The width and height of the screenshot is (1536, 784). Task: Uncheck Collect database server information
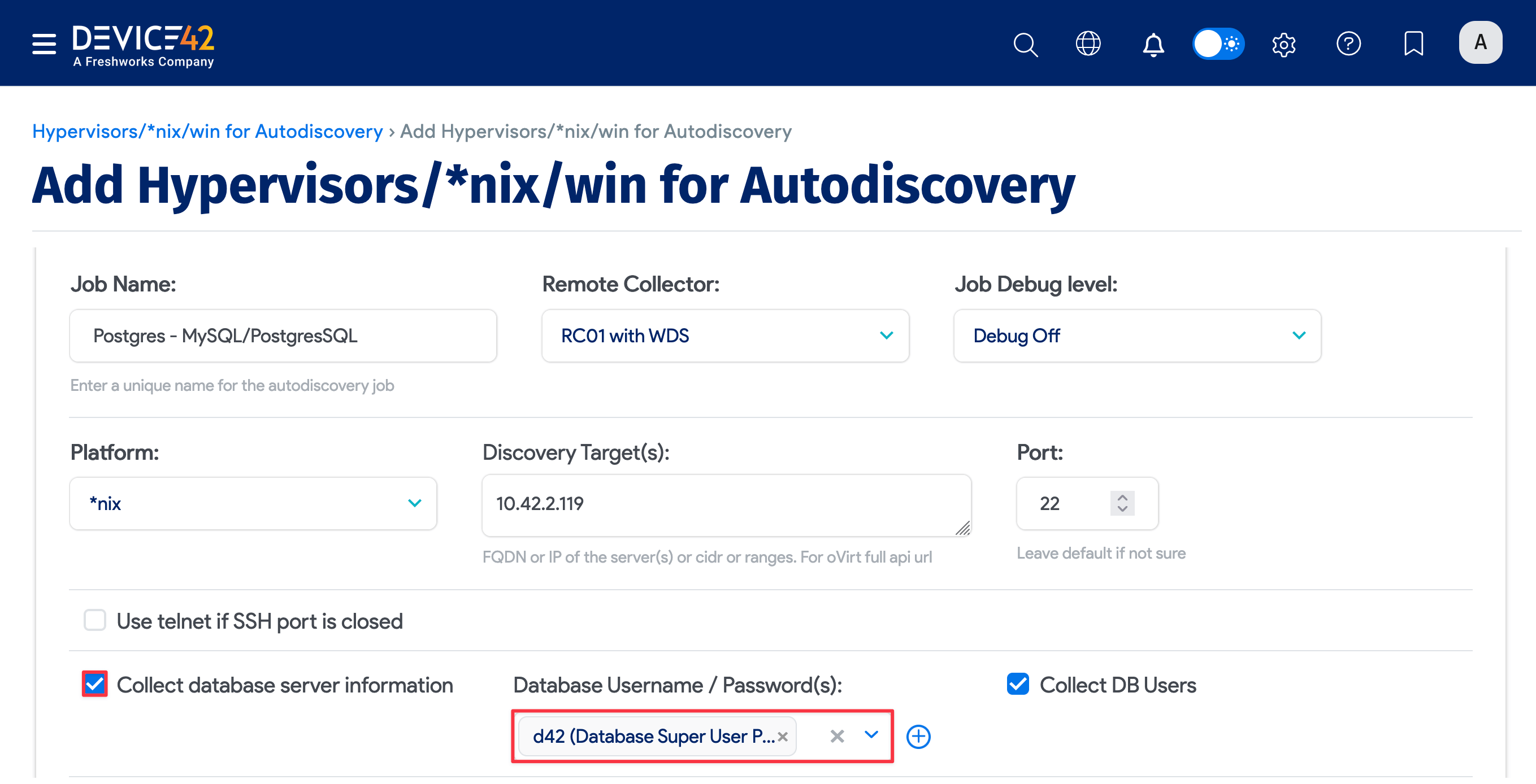coord(94,685)
